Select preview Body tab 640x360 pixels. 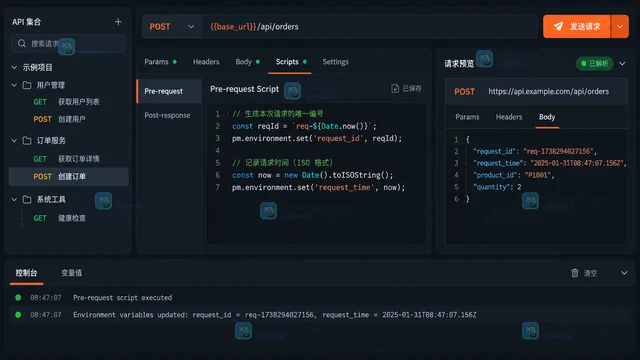547,117
